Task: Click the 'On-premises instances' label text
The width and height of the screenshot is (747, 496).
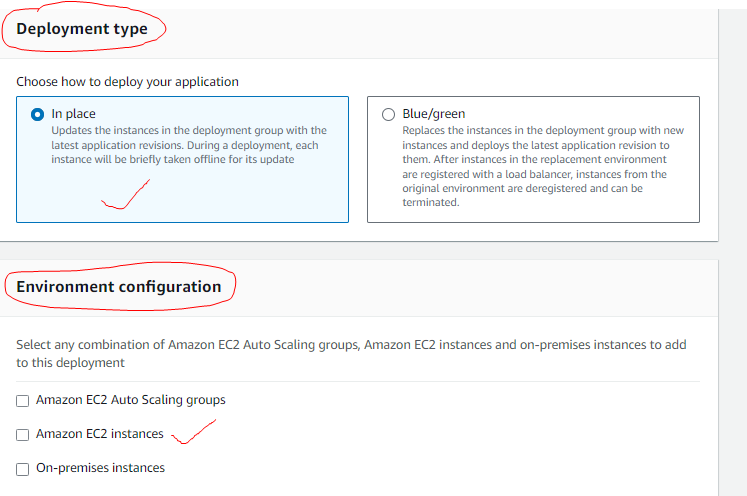Action: 101,468
